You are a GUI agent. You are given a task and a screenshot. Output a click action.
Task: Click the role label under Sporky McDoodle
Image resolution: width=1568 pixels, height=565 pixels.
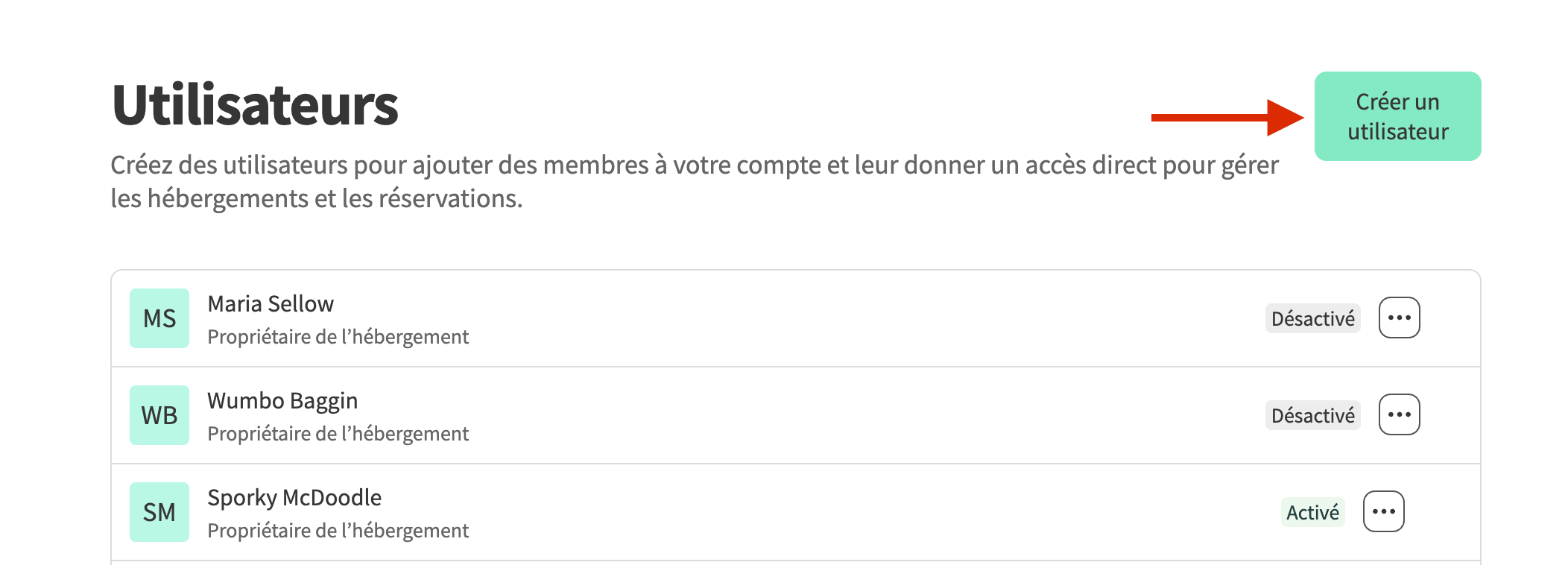pos(338,531)
